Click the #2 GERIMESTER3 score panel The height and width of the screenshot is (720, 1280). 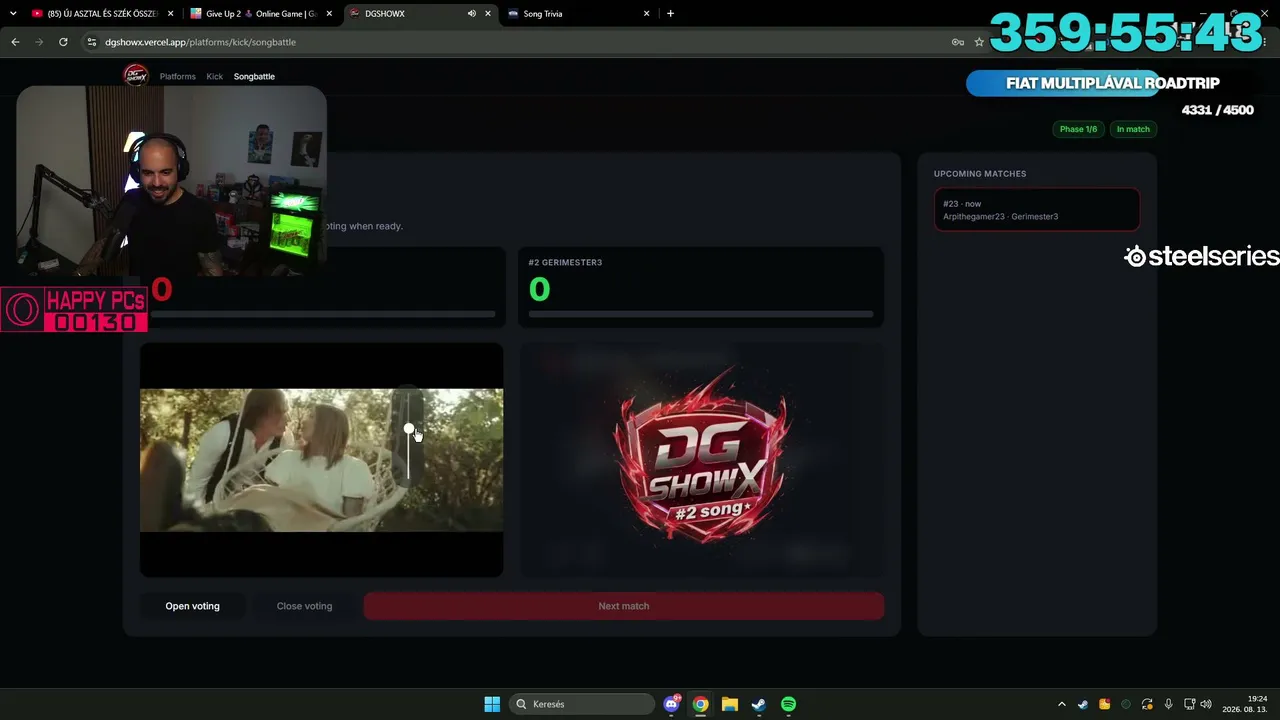pyautogui.click(x=701, y=287)
